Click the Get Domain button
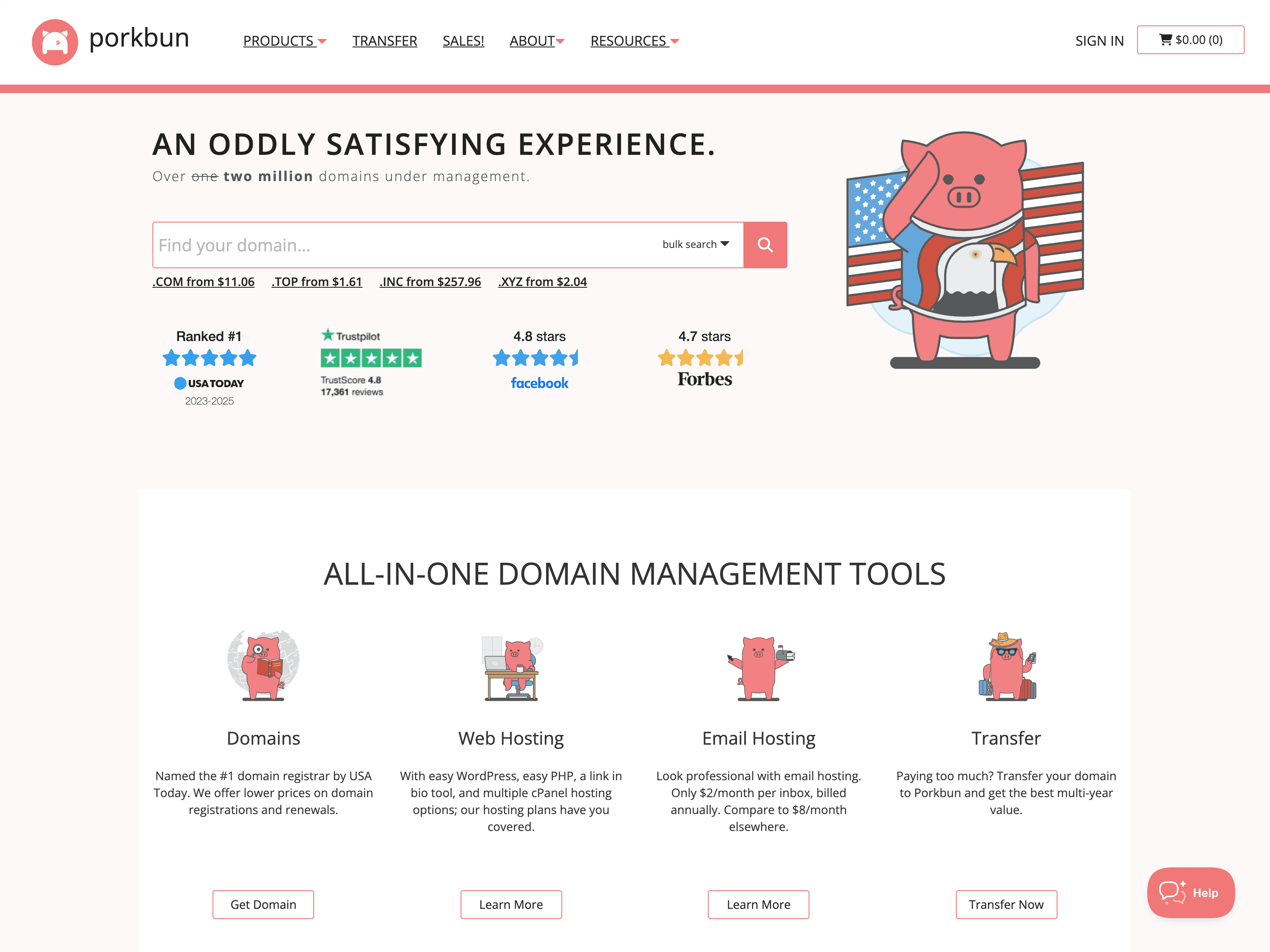Image resolution: width=1270 pixels, height=952 pixels. point(264,904)
